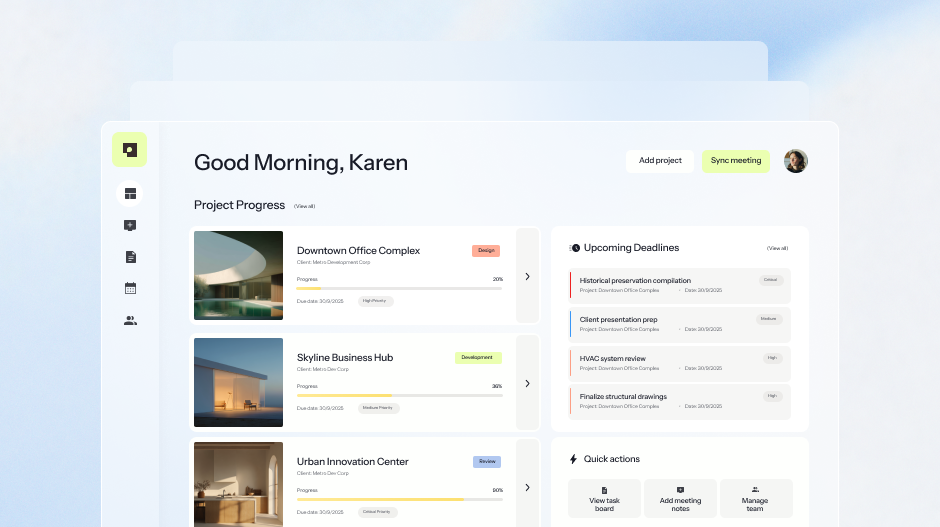Click Karen's profile avatar

point(796,161)
